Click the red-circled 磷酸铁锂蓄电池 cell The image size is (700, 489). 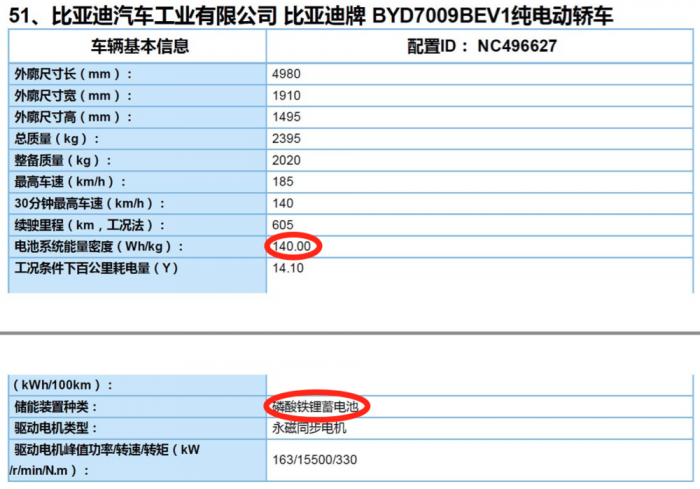tap(318, 407)
